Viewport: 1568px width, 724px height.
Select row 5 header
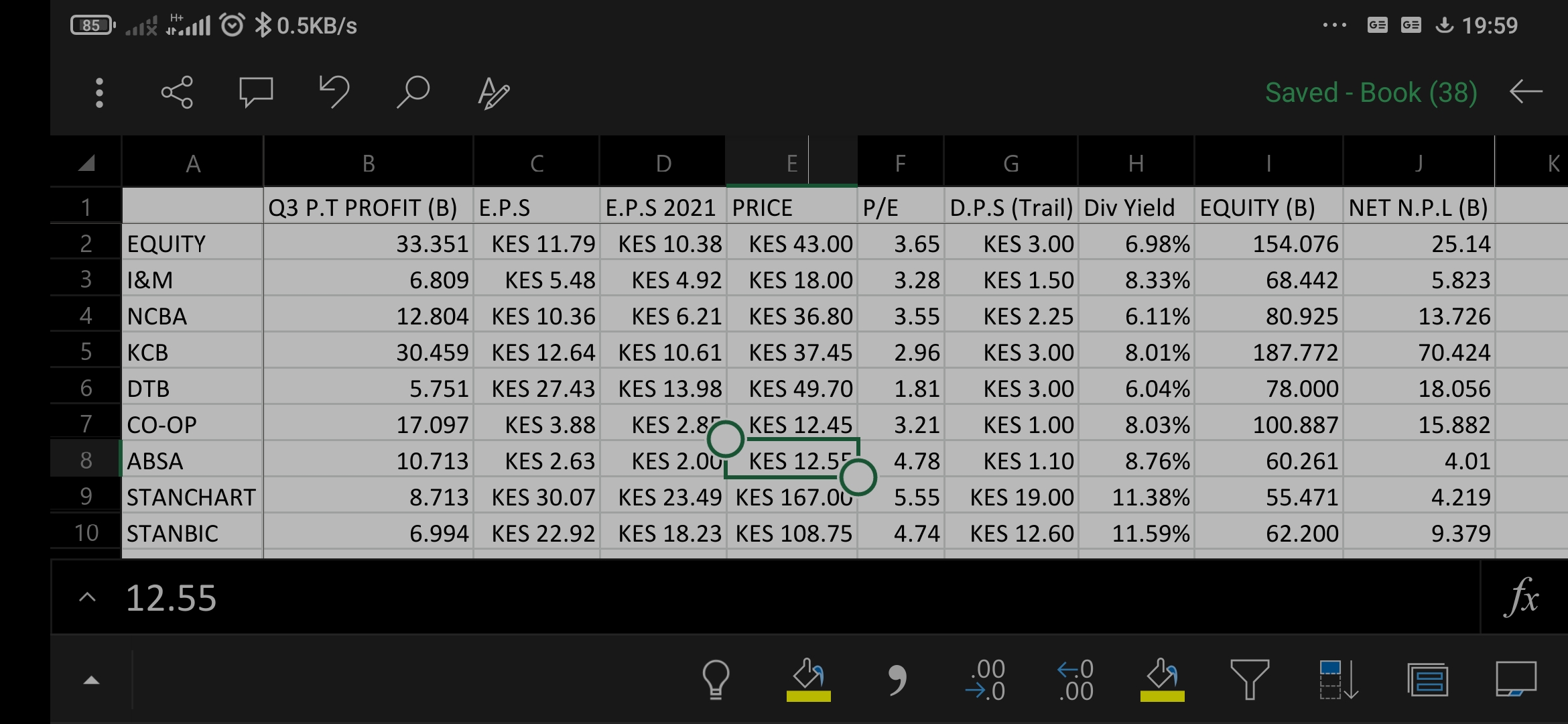86,351
